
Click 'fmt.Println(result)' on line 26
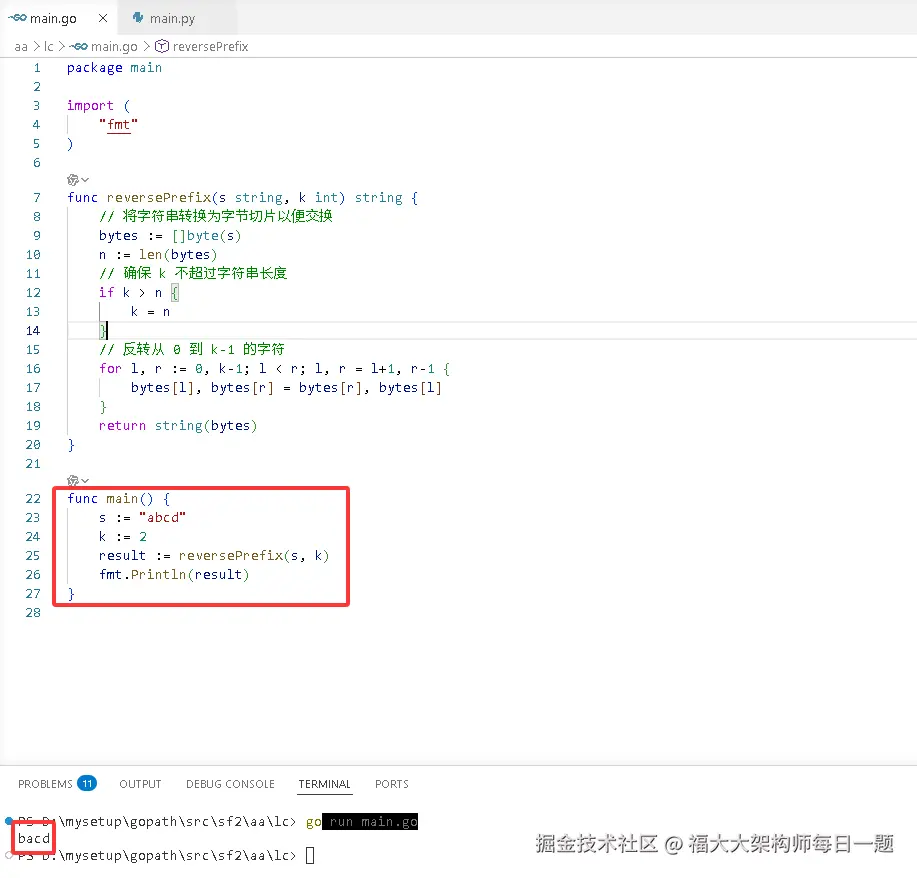click(174, 575)
